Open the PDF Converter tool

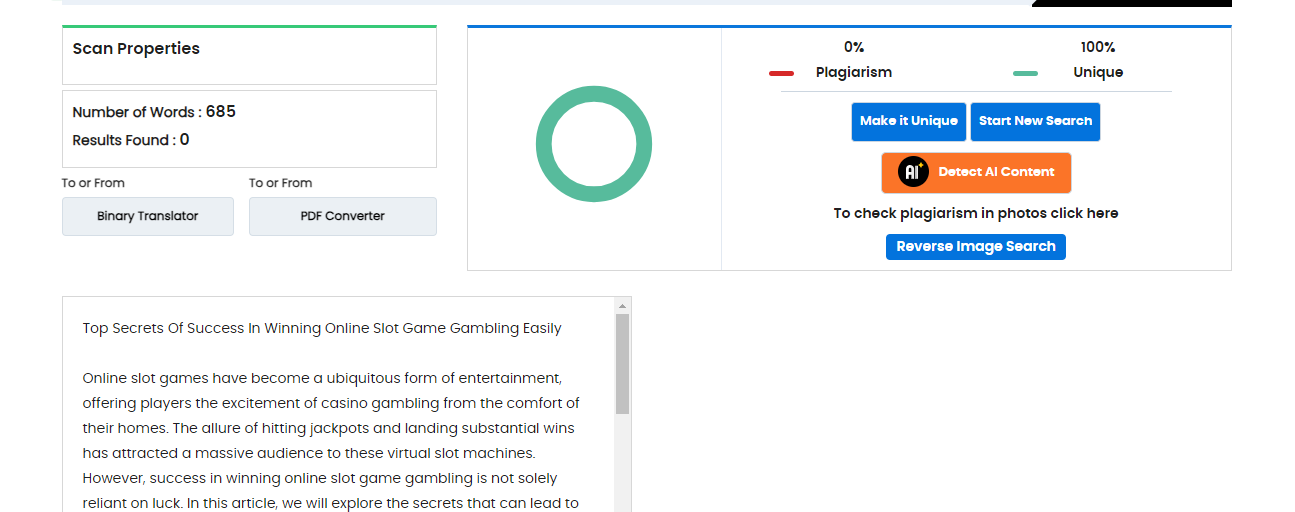pyautogui.click(x=343, y=216)
